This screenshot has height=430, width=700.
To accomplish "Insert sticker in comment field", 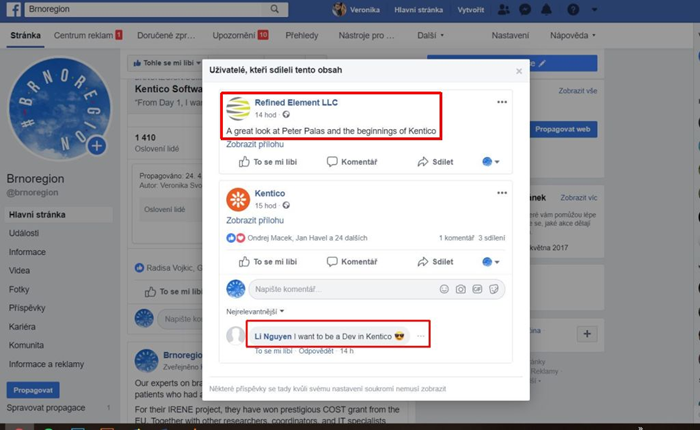I will pyautogui.click(x=493, y=289).
